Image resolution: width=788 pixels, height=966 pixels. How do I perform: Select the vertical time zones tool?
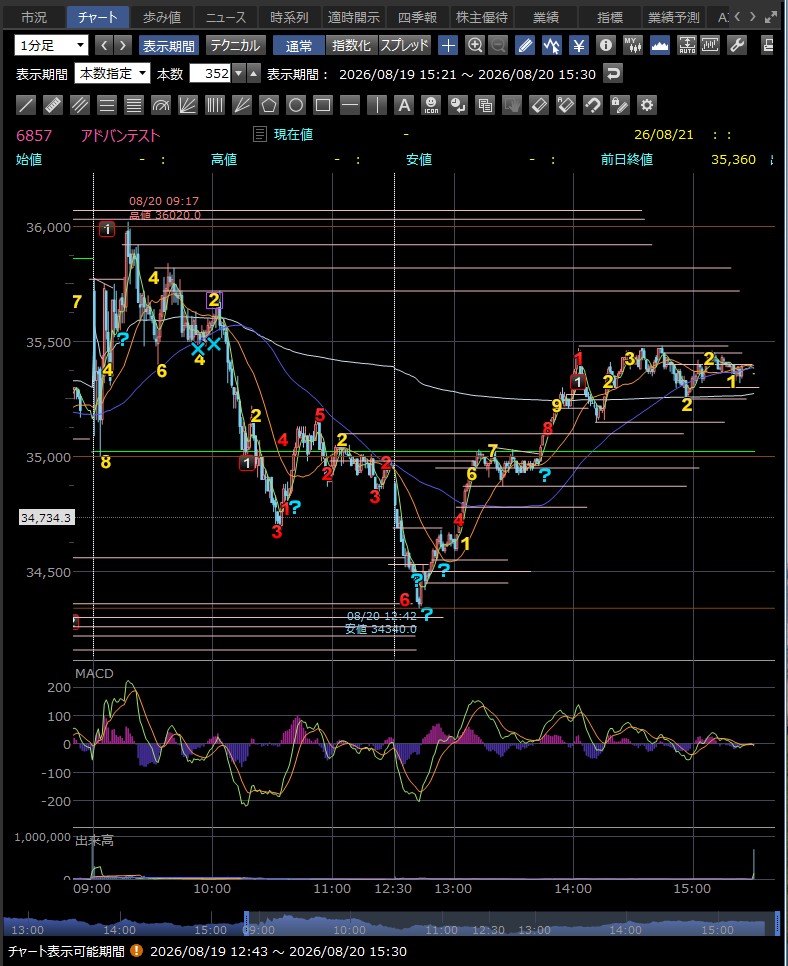pyautogui.click(x=215, y=105)
